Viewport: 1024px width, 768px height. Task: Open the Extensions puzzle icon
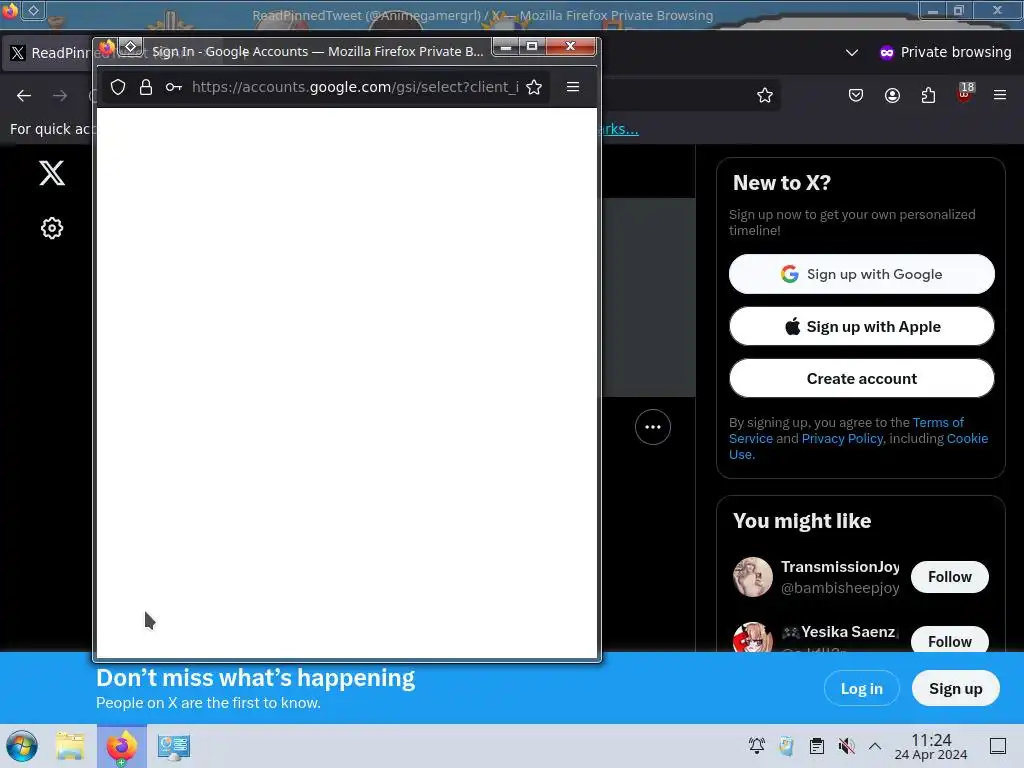(x=928, y=95)
